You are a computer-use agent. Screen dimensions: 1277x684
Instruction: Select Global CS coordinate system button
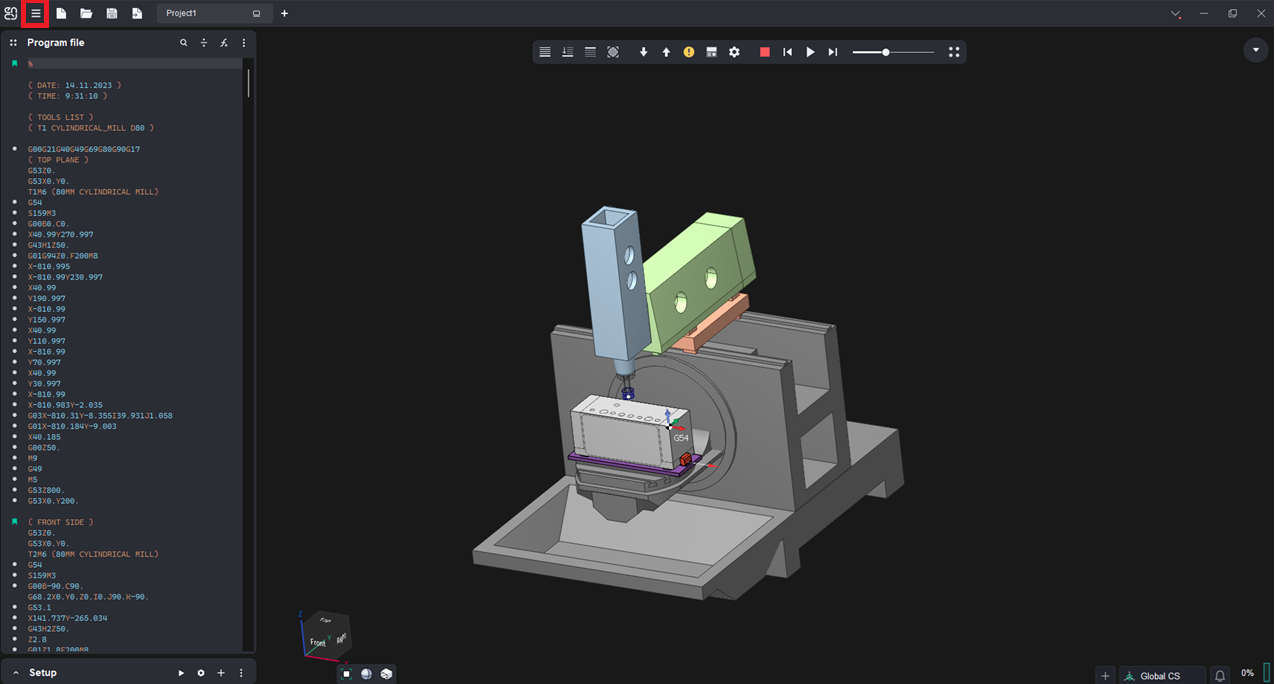(x=1160, y=676)
